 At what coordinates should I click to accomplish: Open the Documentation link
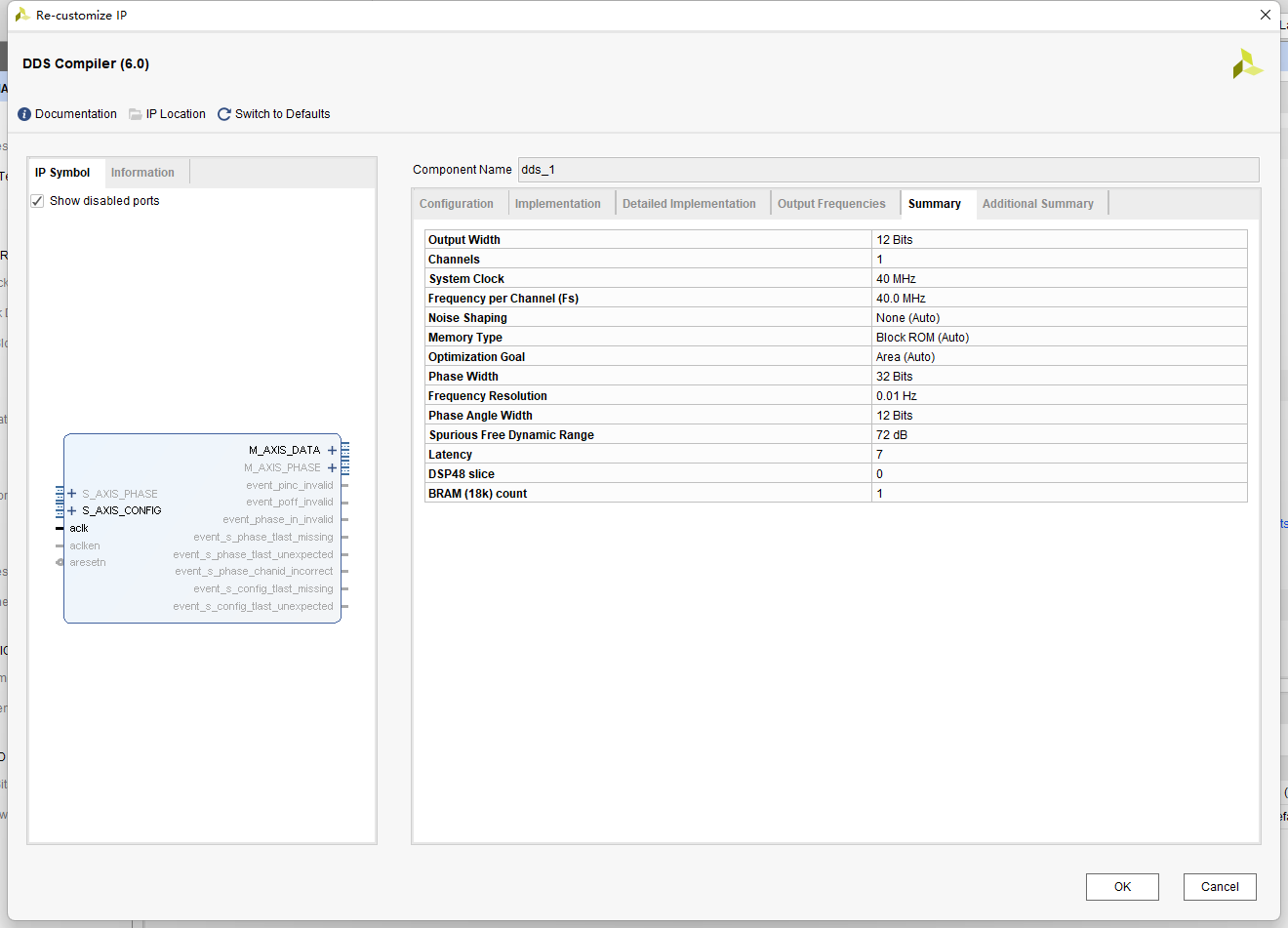pos(76,114)
